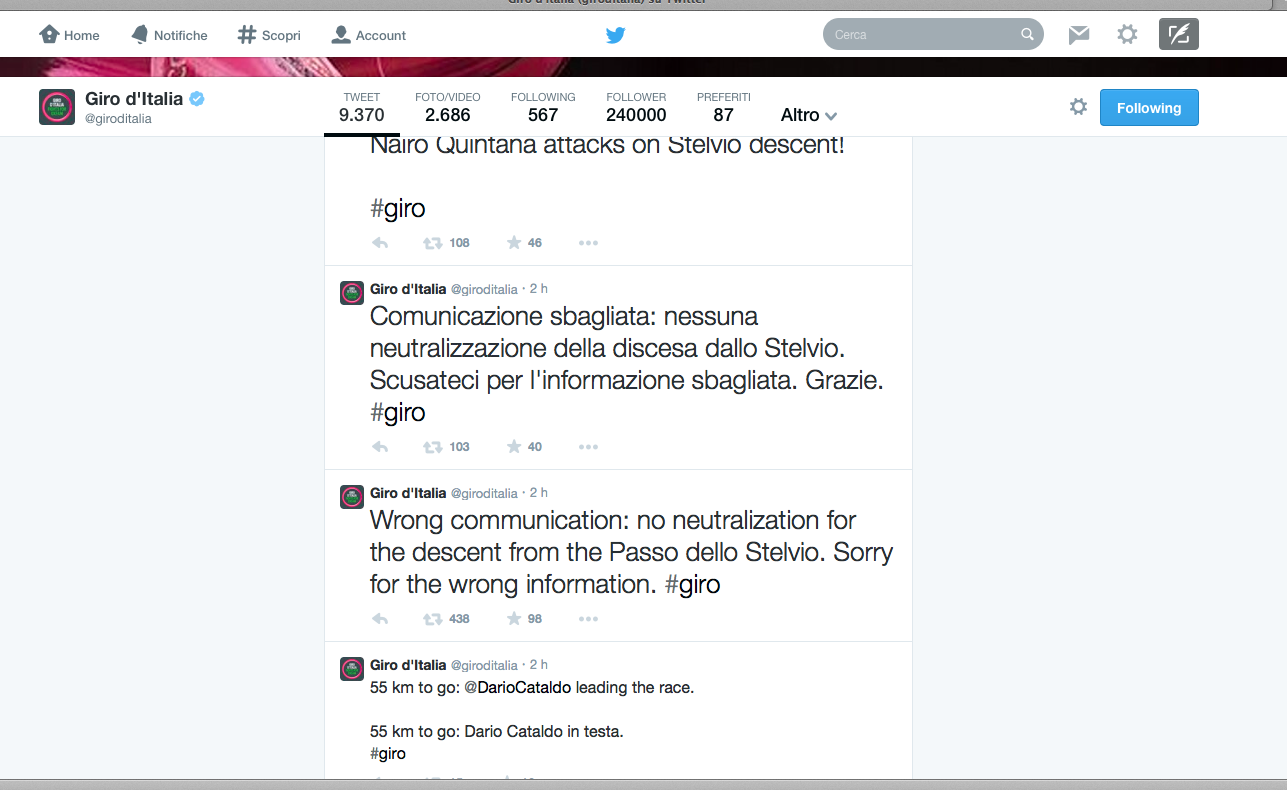Open more options on Comunicazione sbagliata tweet
The width and height of the screenshot is (1287, 790).
(588, 447)
